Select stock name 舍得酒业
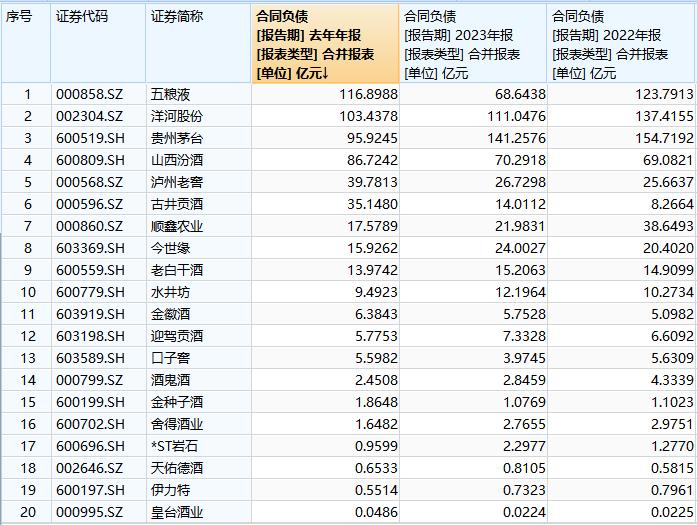The width and height of the screenshot is (697, 525). (x=176, y=424)
